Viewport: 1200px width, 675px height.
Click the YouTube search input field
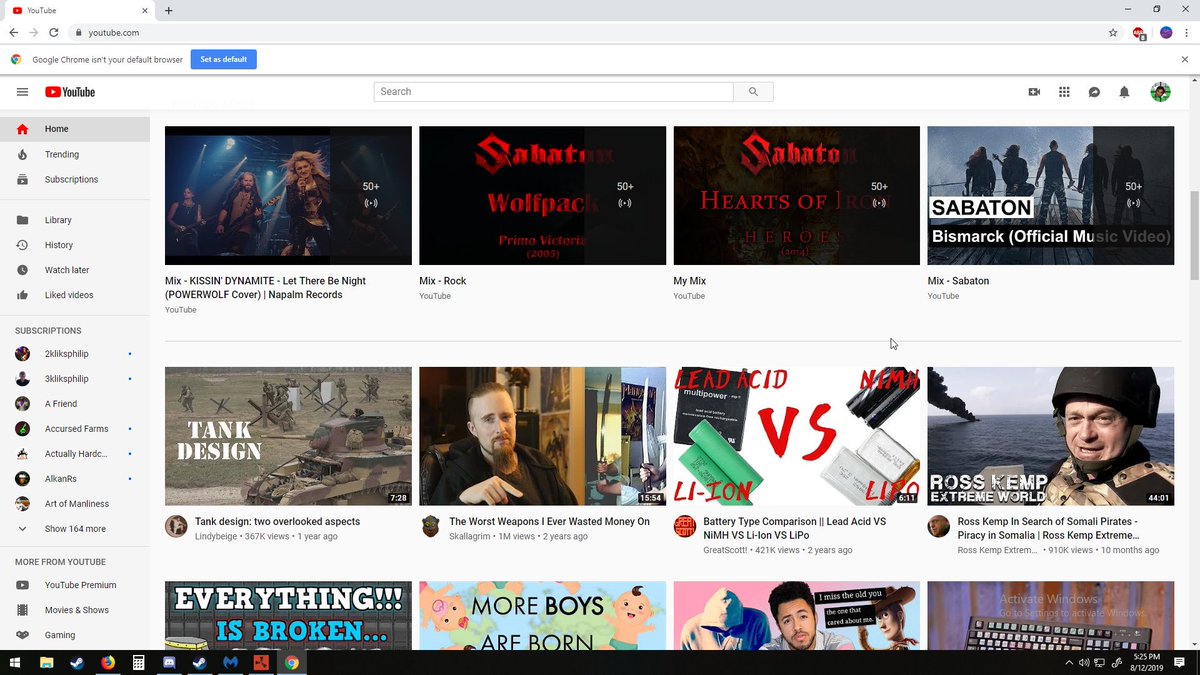(x=554, y=92)
